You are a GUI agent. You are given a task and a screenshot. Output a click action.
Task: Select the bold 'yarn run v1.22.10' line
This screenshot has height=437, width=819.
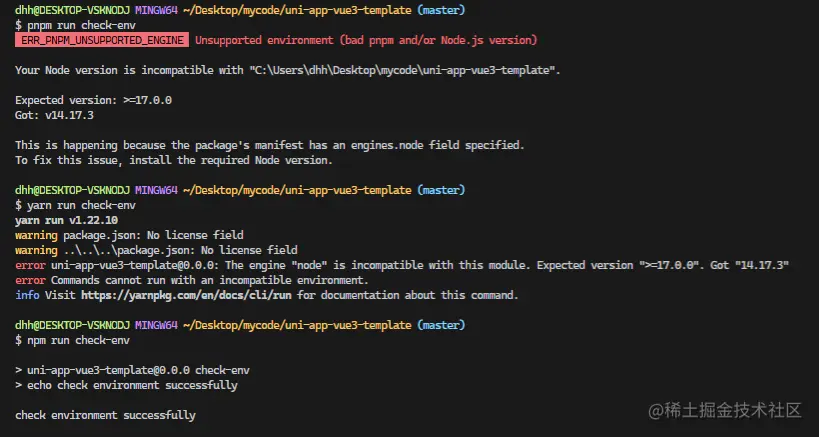point(66,220)
